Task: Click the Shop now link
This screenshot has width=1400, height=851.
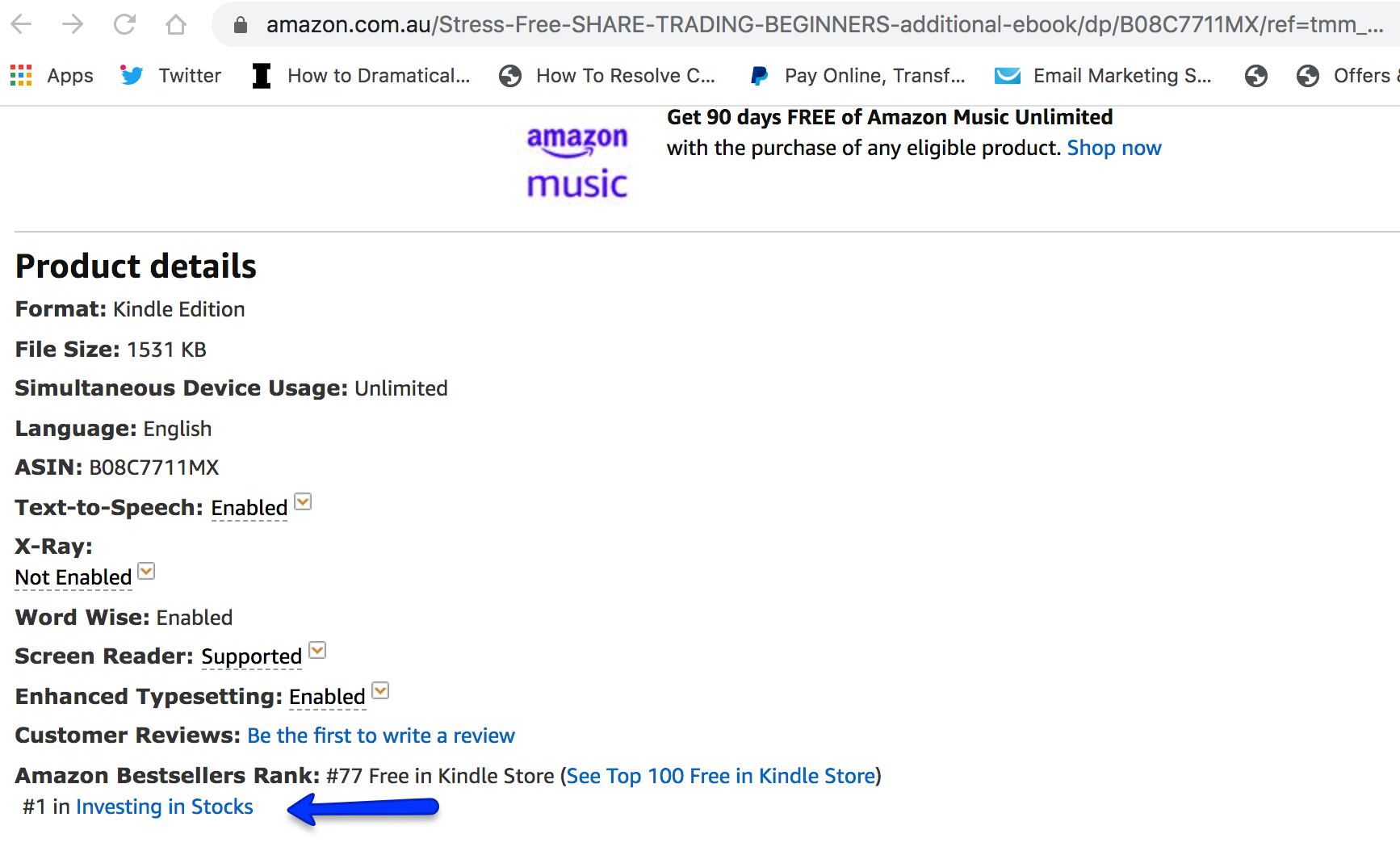Action: [x=1114, y=149]
